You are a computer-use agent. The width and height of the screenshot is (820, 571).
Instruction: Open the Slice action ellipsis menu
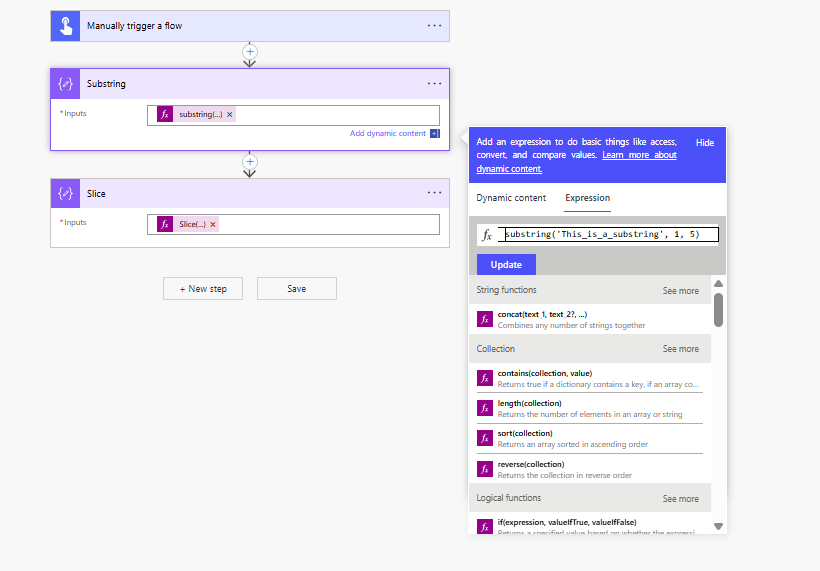(x=434, y=192)
